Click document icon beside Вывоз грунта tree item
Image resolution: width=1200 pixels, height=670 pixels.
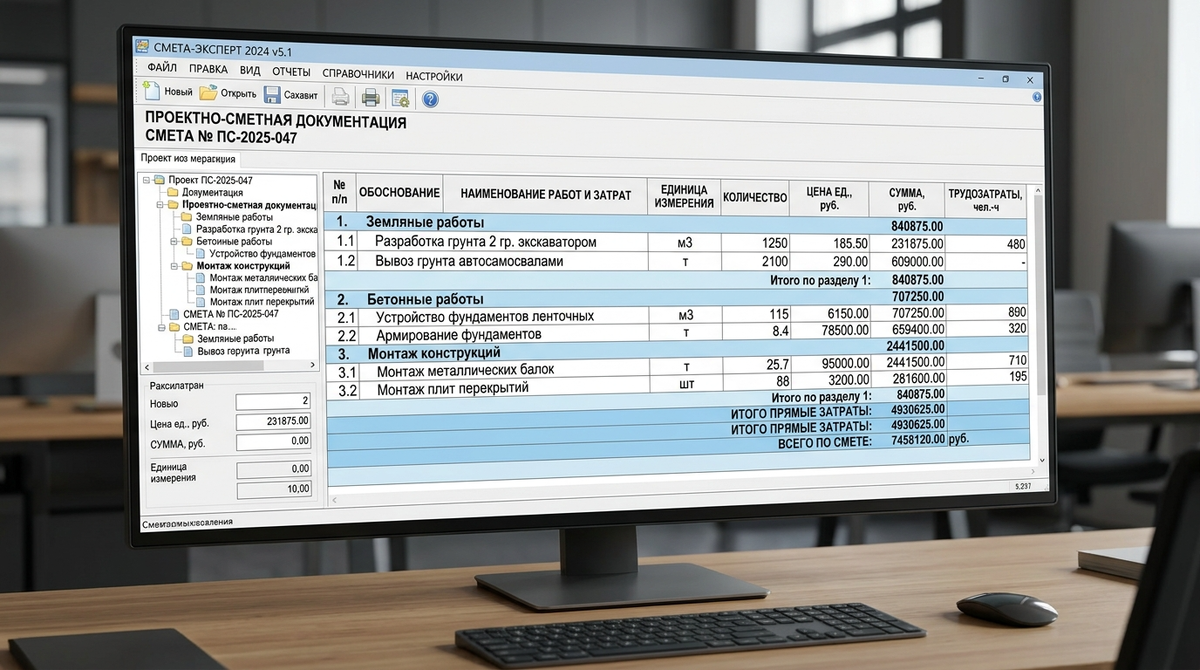pyautogui.click(x=187, y=350)
